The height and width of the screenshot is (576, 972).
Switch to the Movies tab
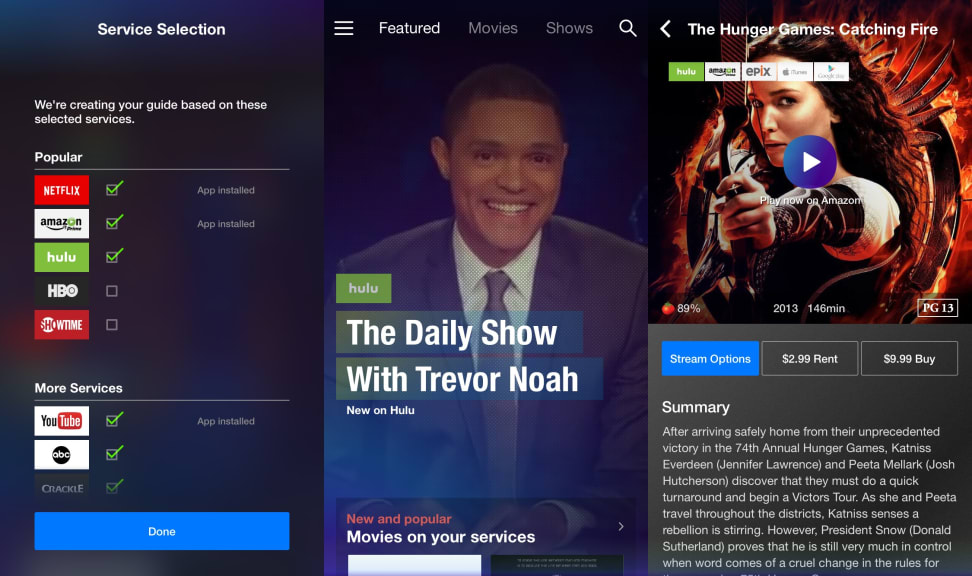[493, 28]
